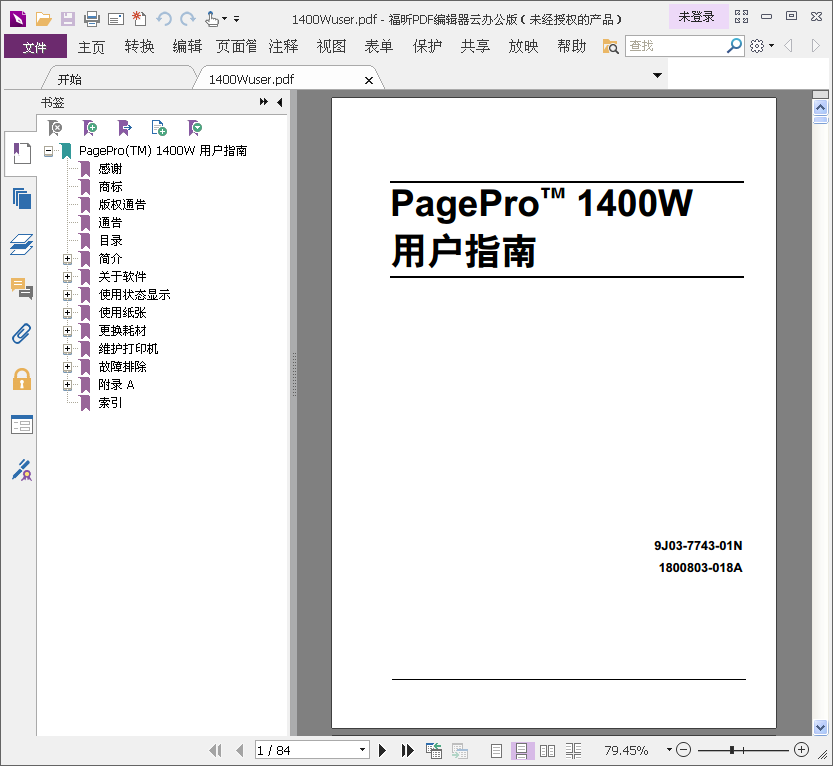Screen dimensions: 833x766
Task: Click the 查找 search input field
Action: pos(675,46)
